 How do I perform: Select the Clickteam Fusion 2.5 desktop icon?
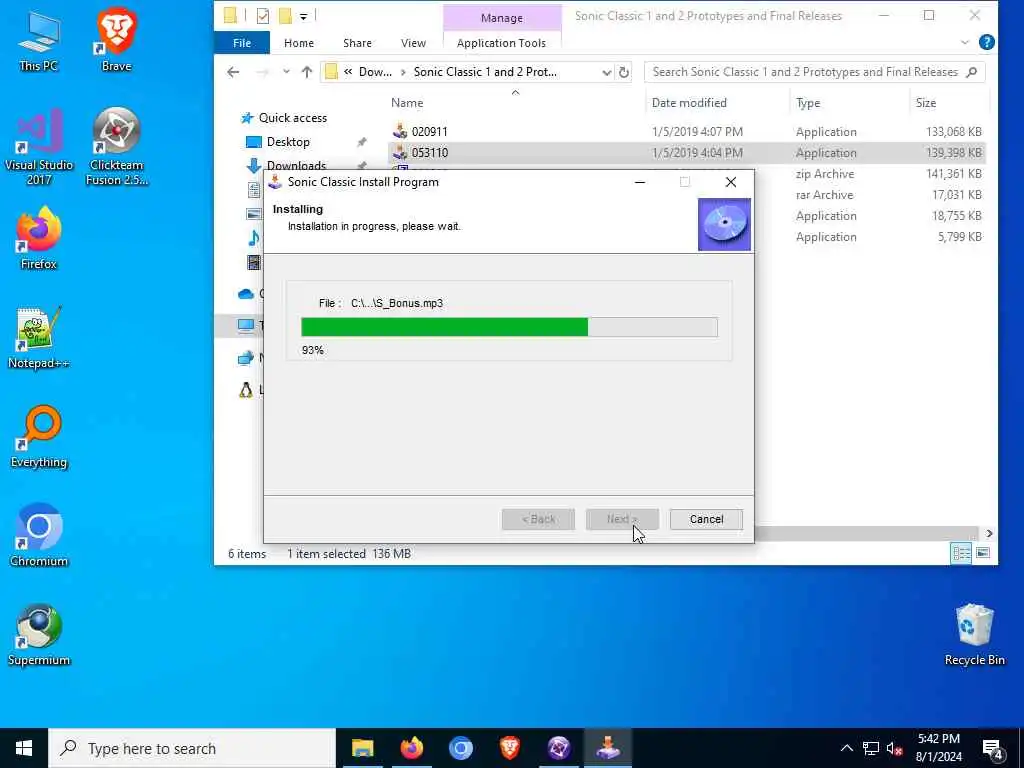pos(116,147)
